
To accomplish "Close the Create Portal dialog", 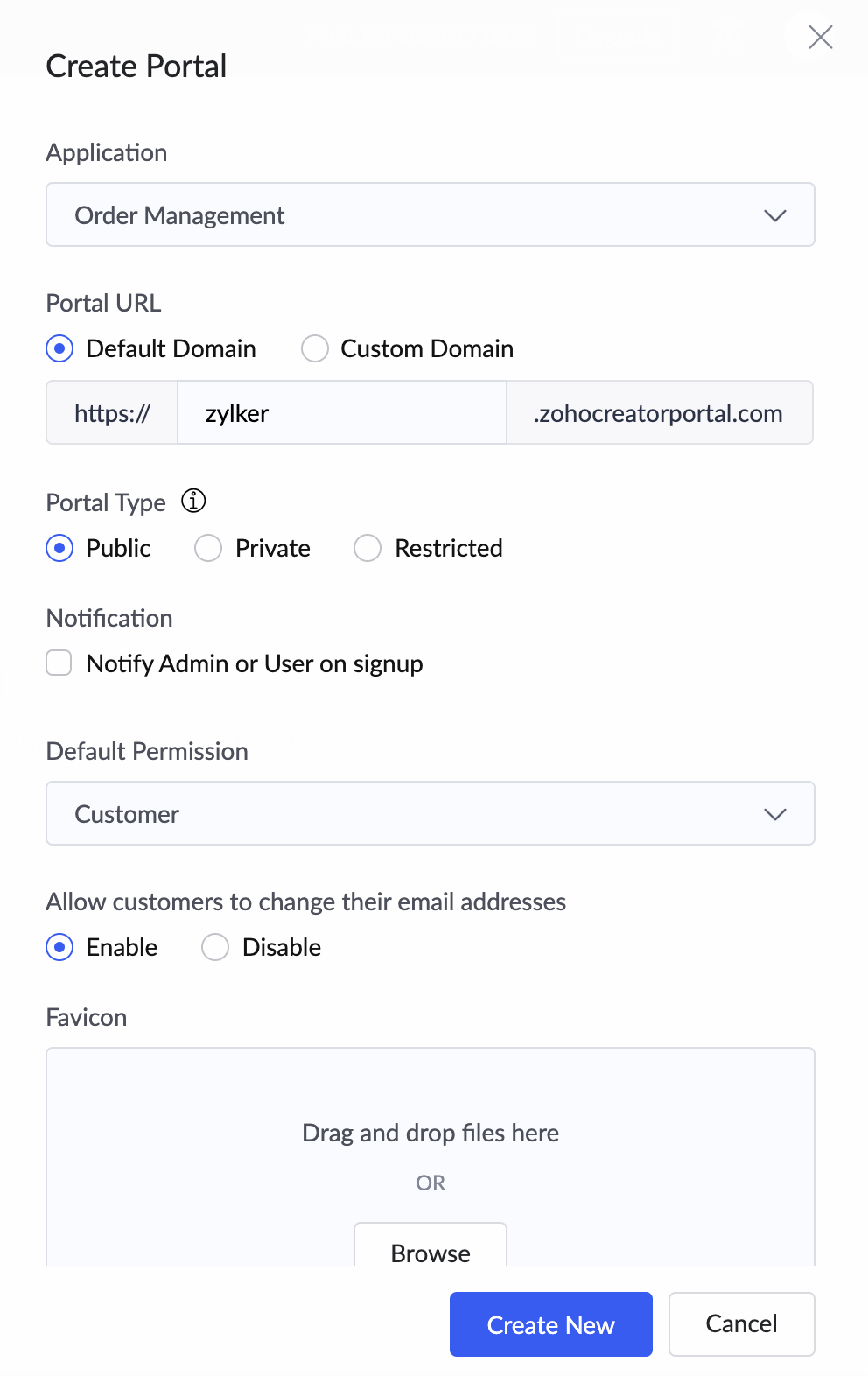I will click(x=820, y=37).
